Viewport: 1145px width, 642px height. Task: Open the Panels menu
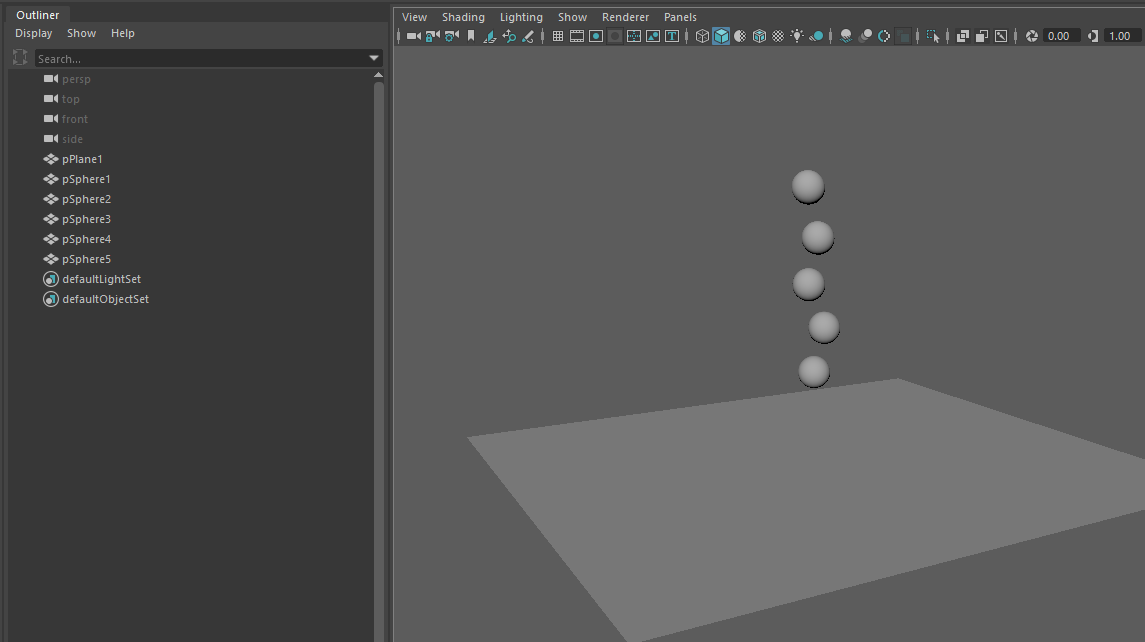click(x=680, y=17)
